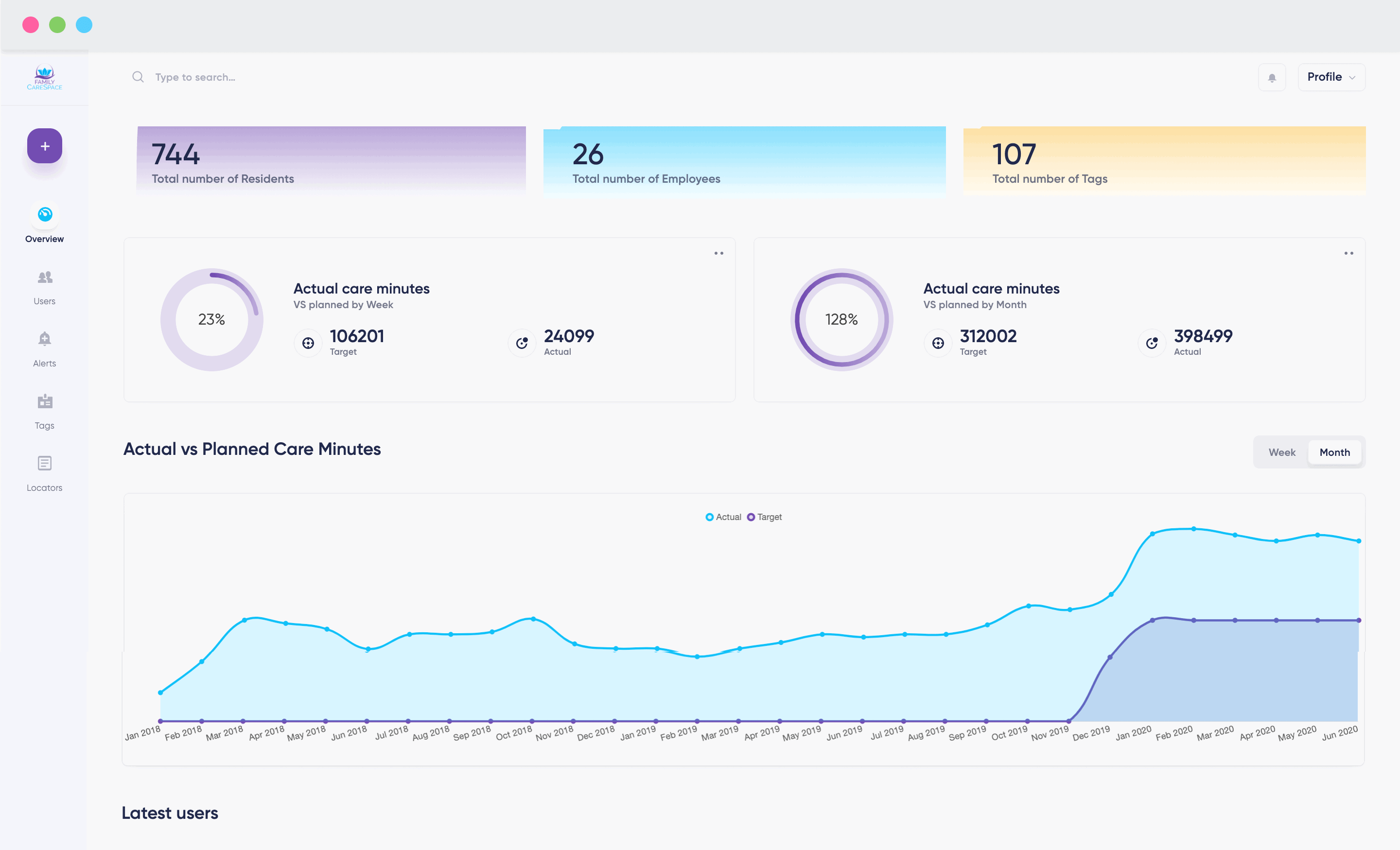Click the search magnifier icon

coord(138,77)
